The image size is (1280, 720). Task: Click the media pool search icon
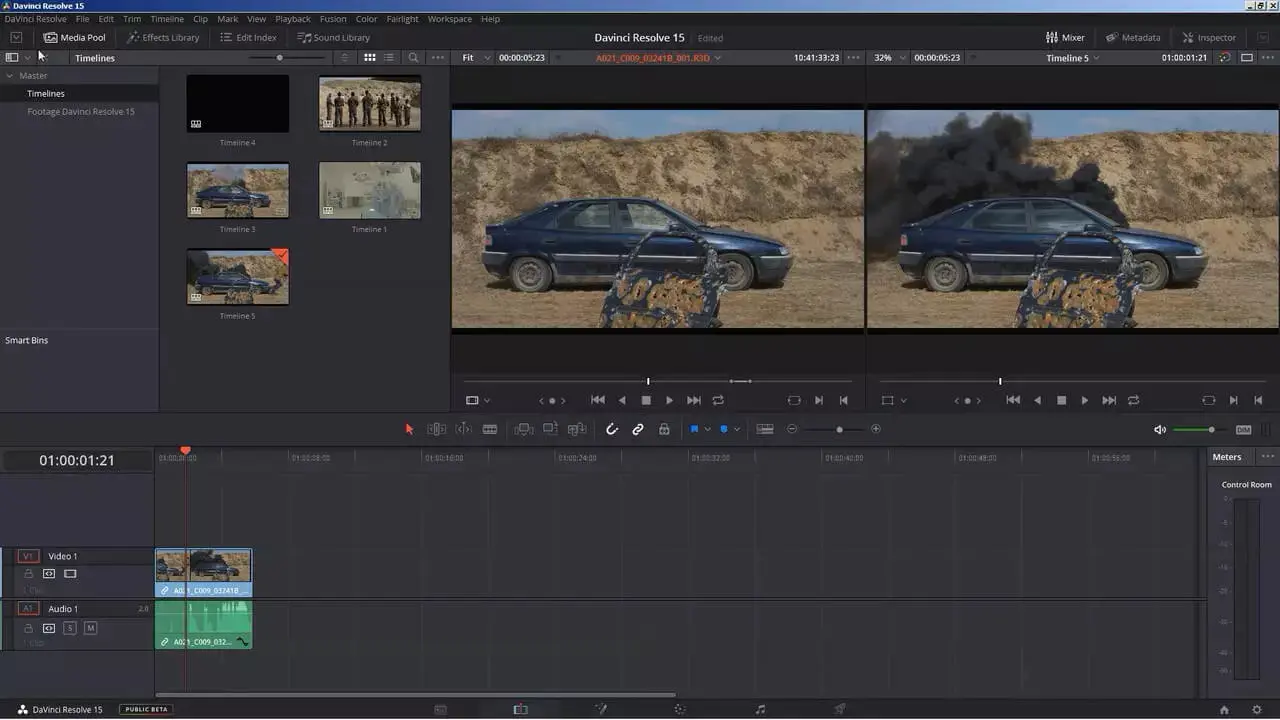413,58
